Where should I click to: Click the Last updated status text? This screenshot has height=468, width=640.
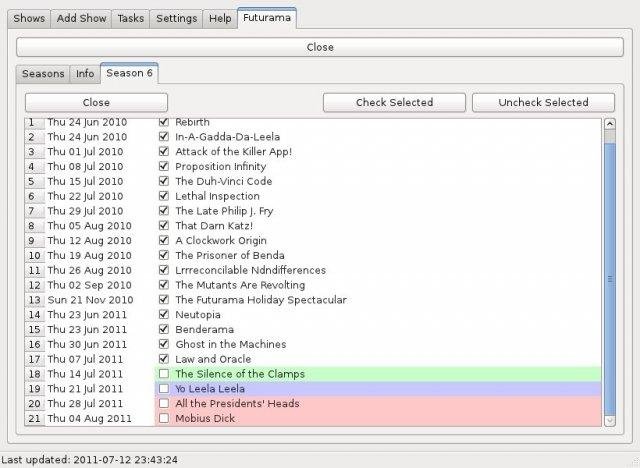click(x=89, y=460)
